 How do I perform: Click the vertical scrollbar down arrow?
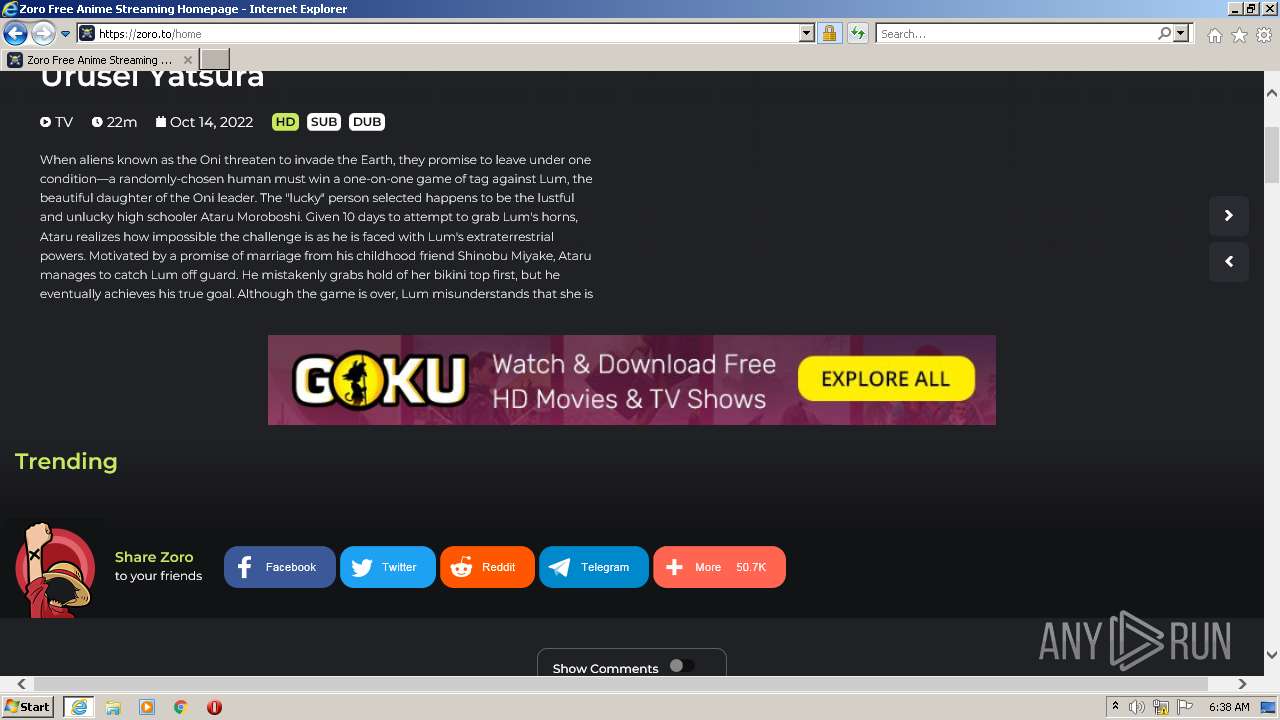(1272, 655)
